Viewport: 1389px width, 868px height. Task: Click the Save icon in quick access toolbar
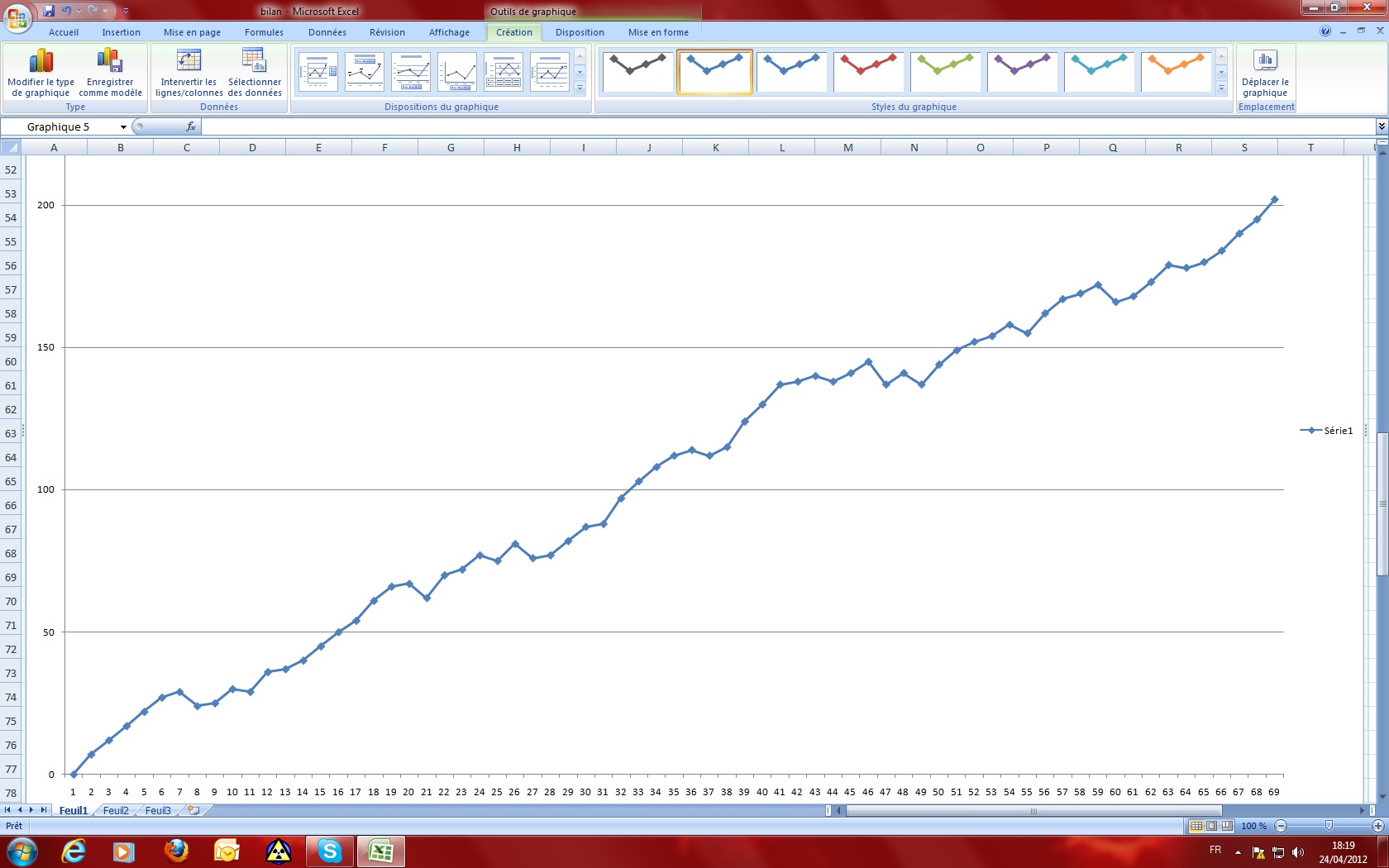[x=49, y=11]
